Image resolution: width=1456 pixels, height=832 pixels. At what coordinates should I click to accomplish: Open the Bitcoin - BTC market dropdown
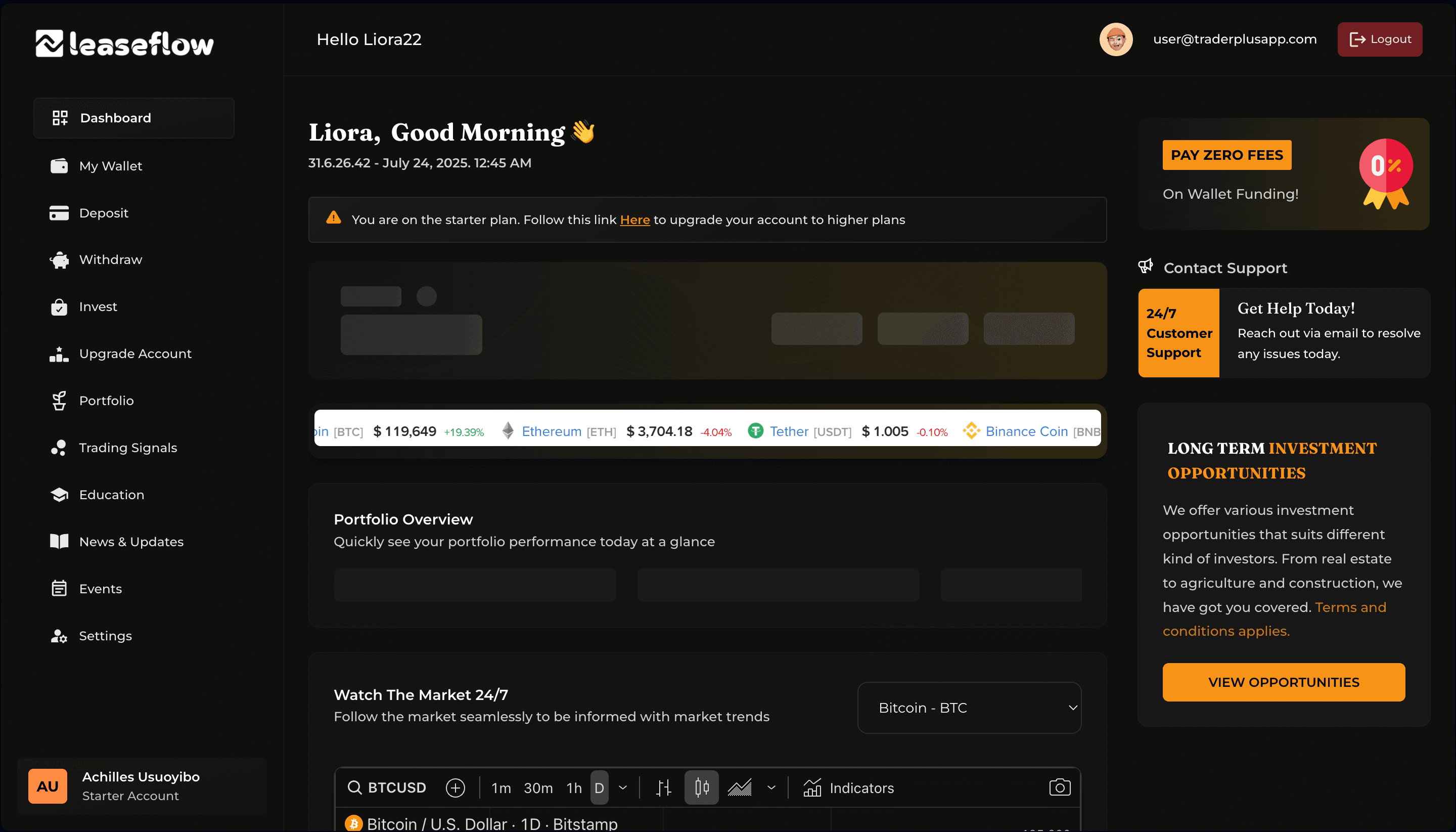pyautogui.click(x=968, y=708)
